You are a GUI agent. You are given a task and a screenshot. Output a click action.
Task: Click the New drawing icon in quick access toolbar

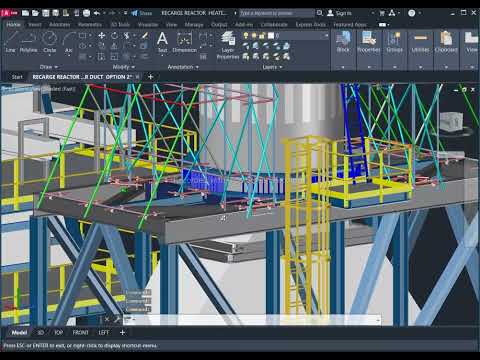pos(25,13)
